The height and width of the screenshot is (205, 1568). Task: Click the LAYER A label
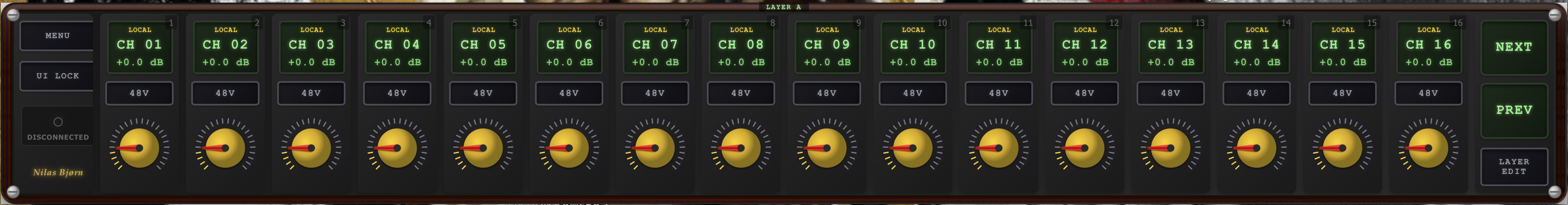784,7
